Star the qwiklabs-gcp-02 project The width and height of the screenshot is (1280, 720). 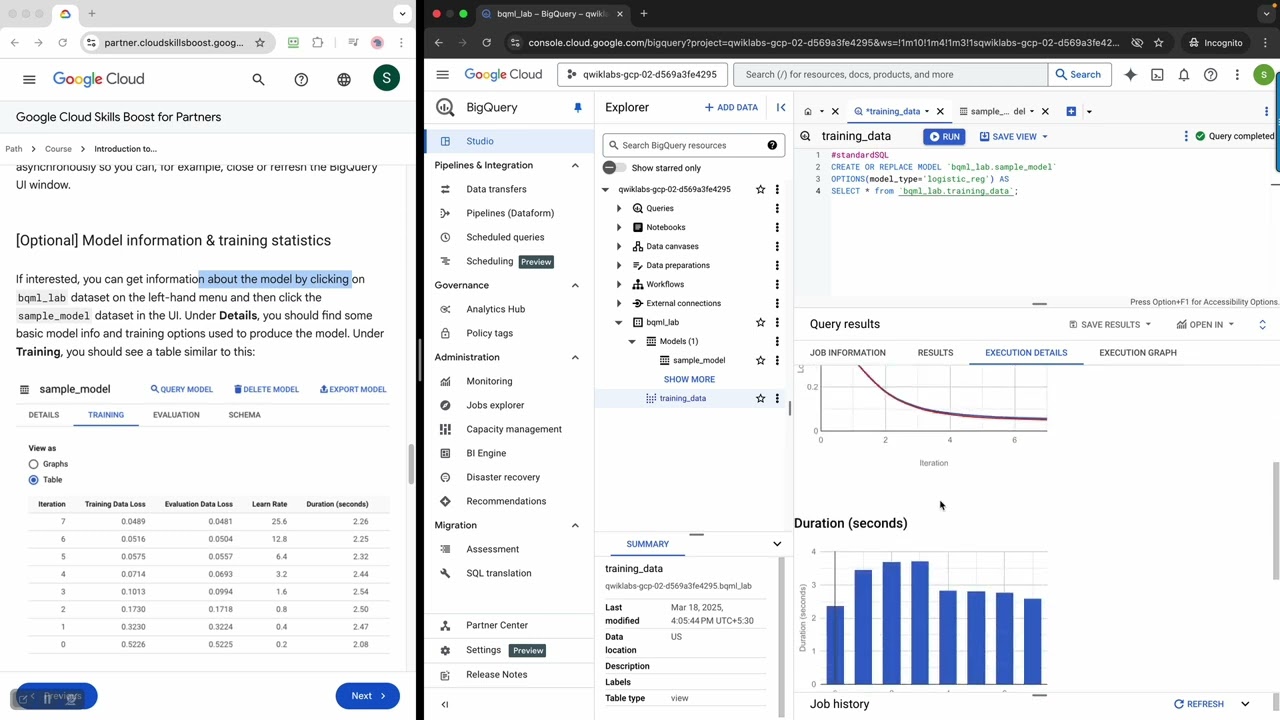(760, 189)
